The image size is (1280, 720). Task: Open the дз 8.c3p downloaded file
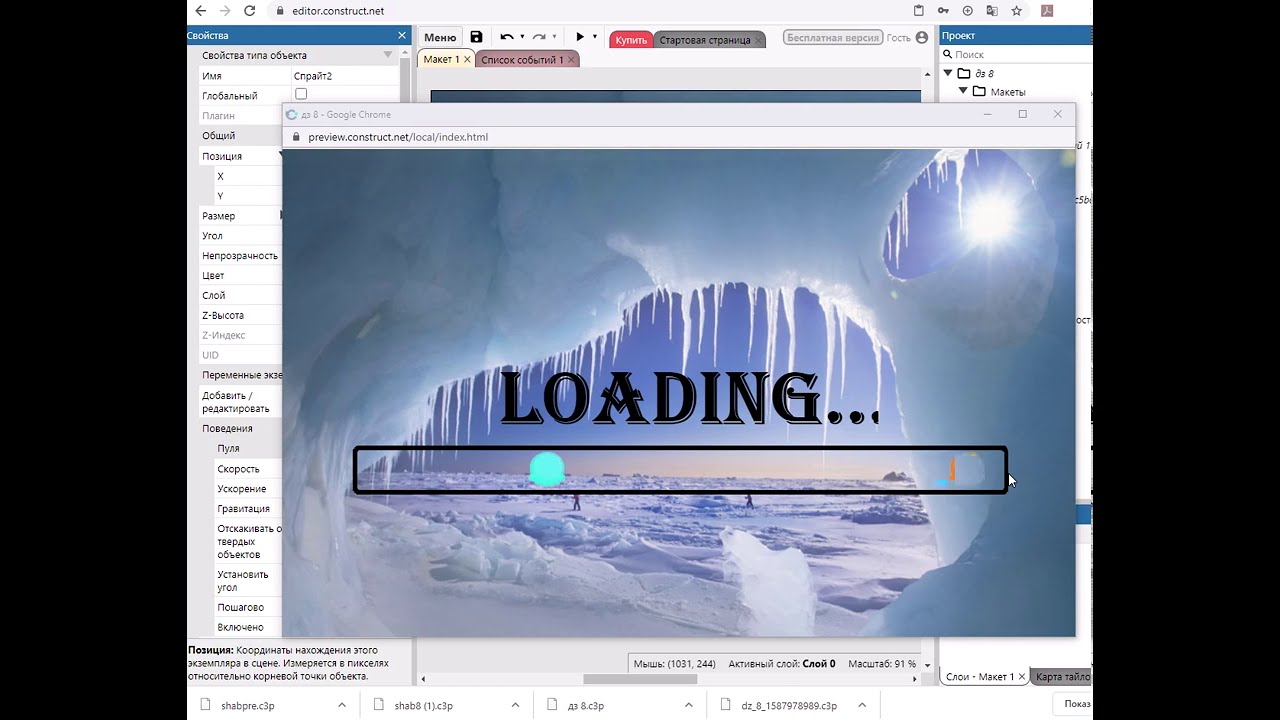pyautogui.click(x=586, y=705)
